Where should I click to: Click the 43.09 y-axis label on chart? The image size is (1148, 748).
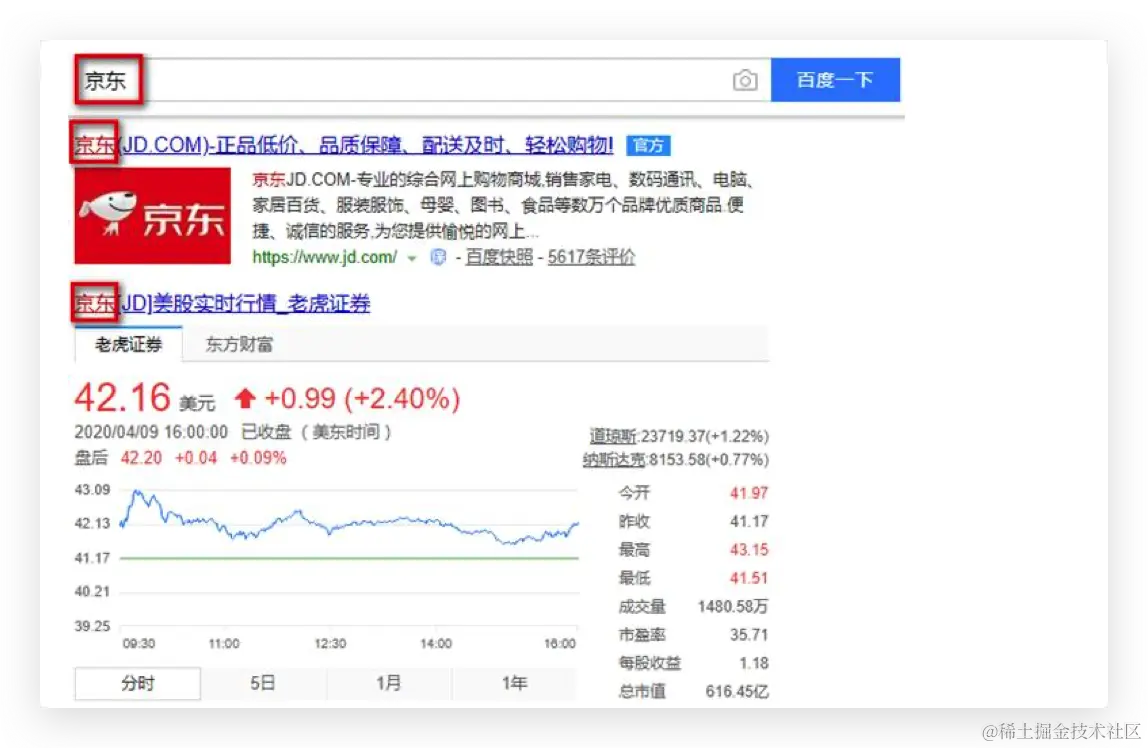(x=92, y=490)
